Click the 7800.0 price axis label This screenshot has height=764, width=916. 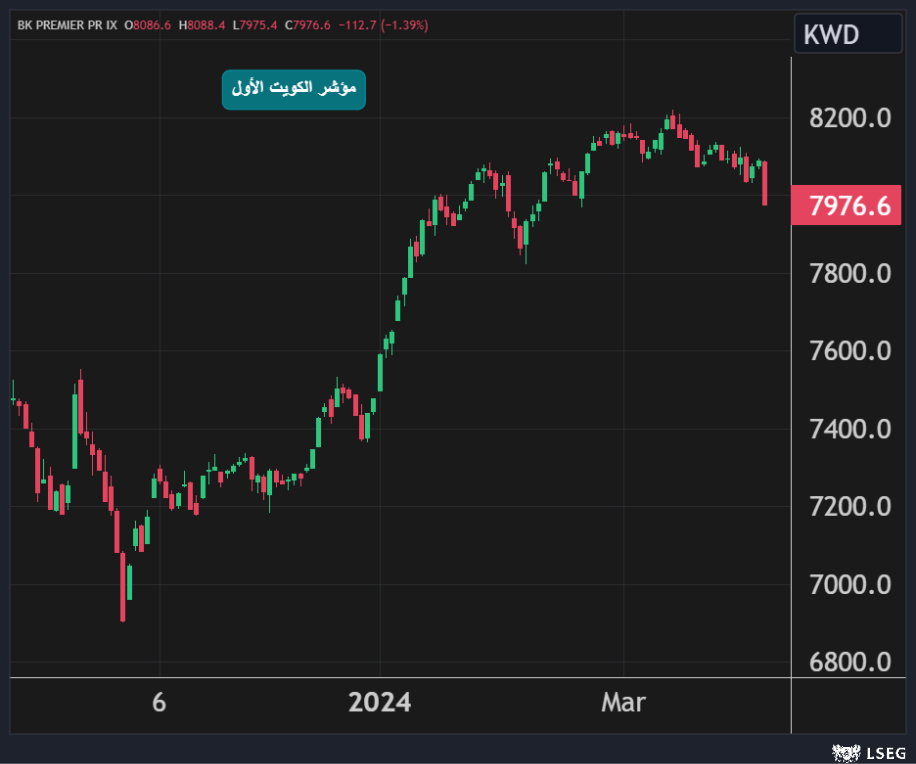[849, 273]
